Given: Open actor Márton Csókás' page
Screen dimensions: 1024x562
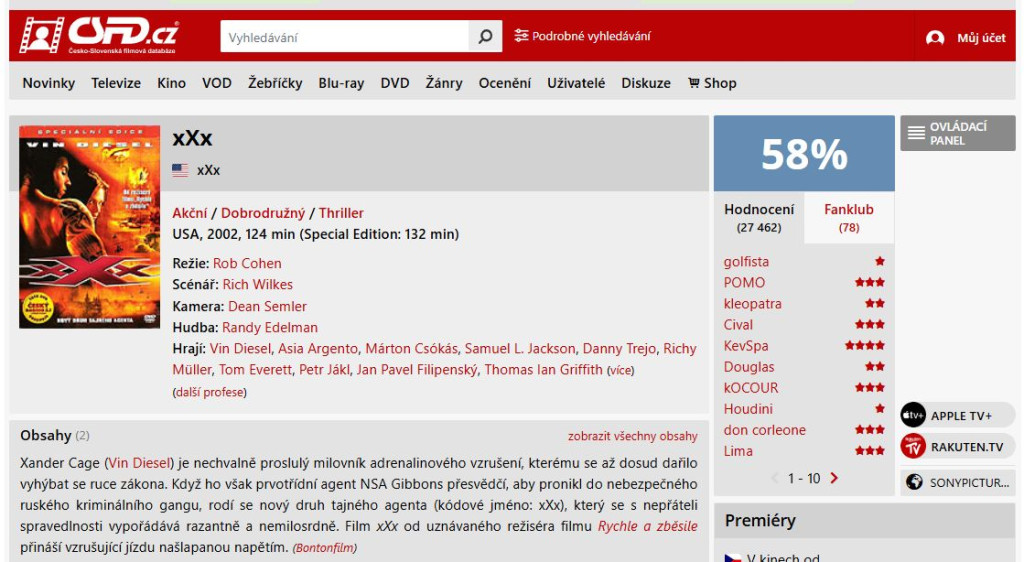Looking at the screenshot, I should click(411, 348).
